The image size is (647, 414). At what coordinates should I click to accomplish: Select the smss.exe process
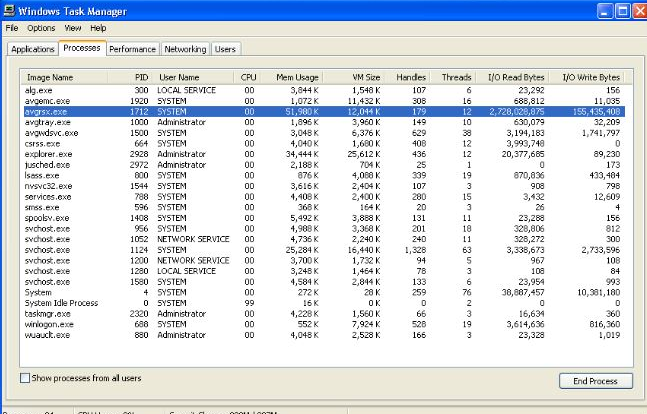pos(324,207)
